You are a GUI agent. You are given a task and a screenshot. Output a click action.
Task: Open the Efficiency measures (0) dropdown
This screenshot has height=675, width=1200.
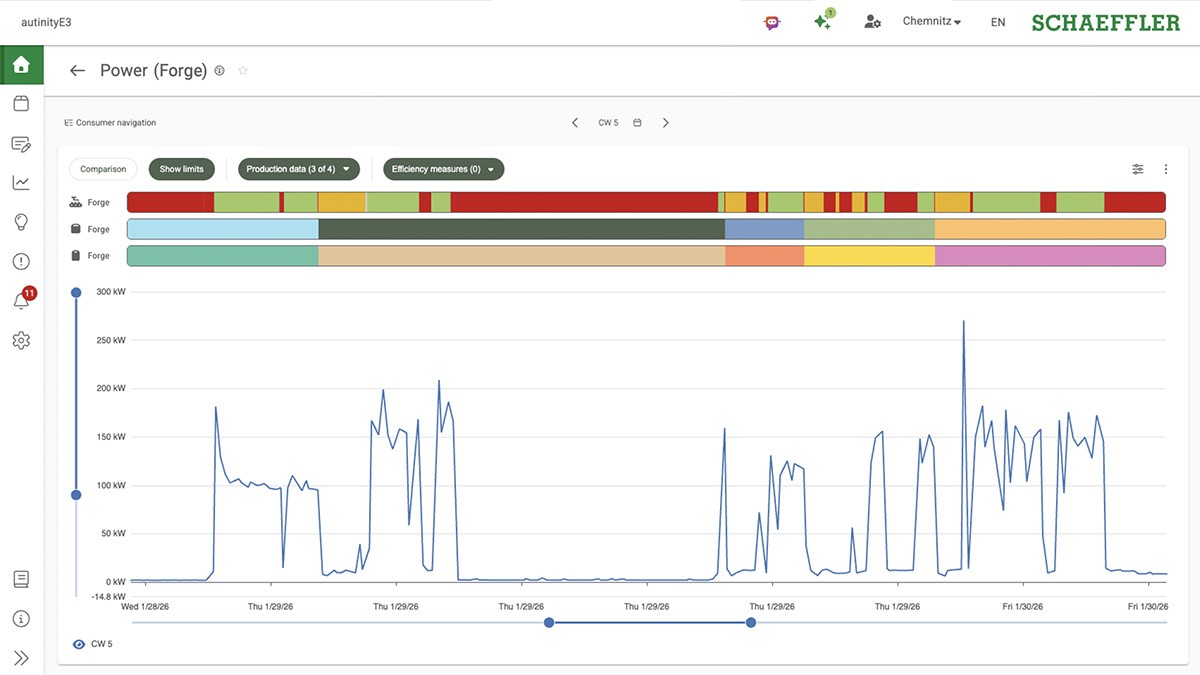(x=443, y=169)
